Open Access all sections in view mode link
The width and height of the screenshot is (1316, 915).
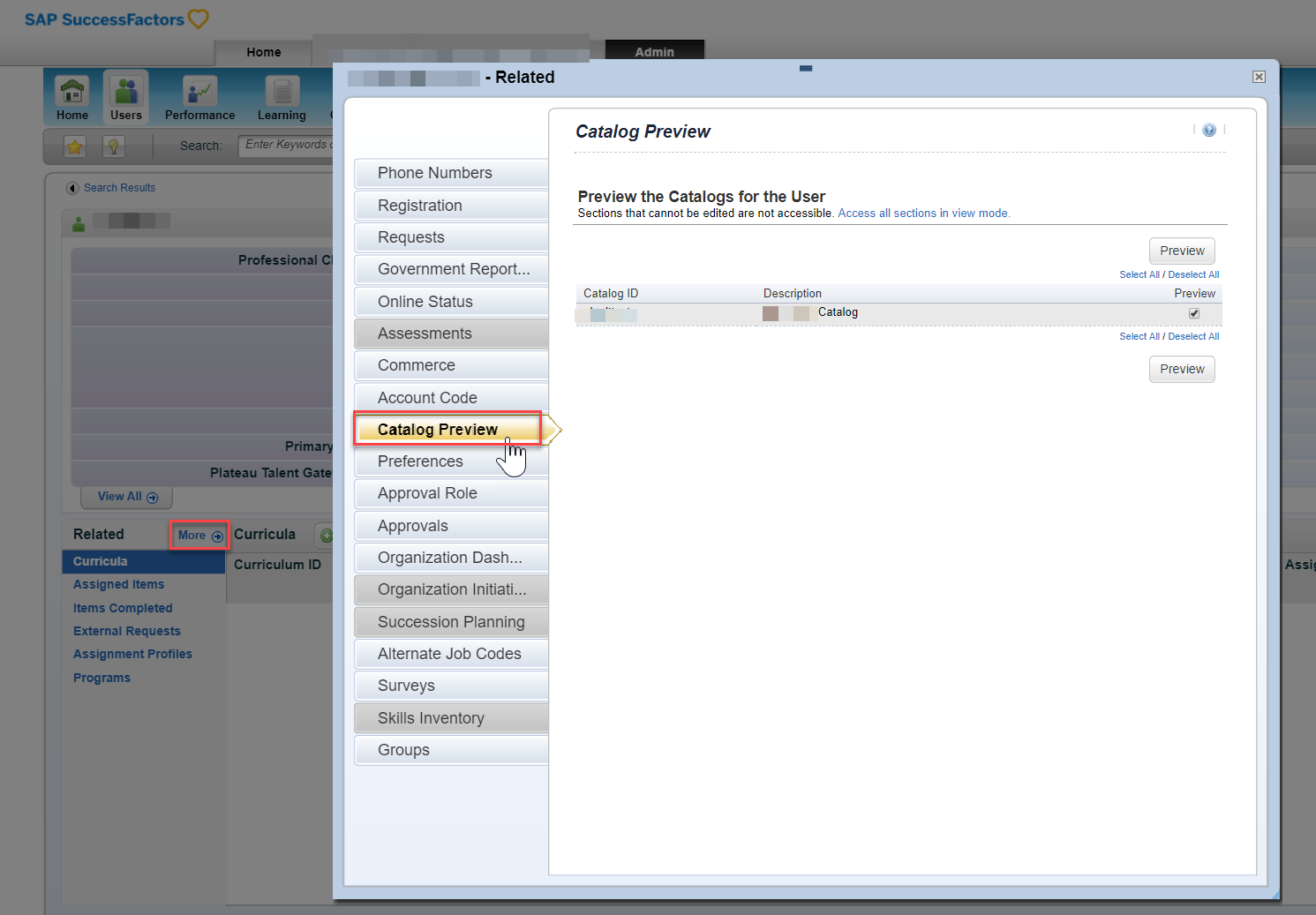pyautogui.click(x=923, y=214)
